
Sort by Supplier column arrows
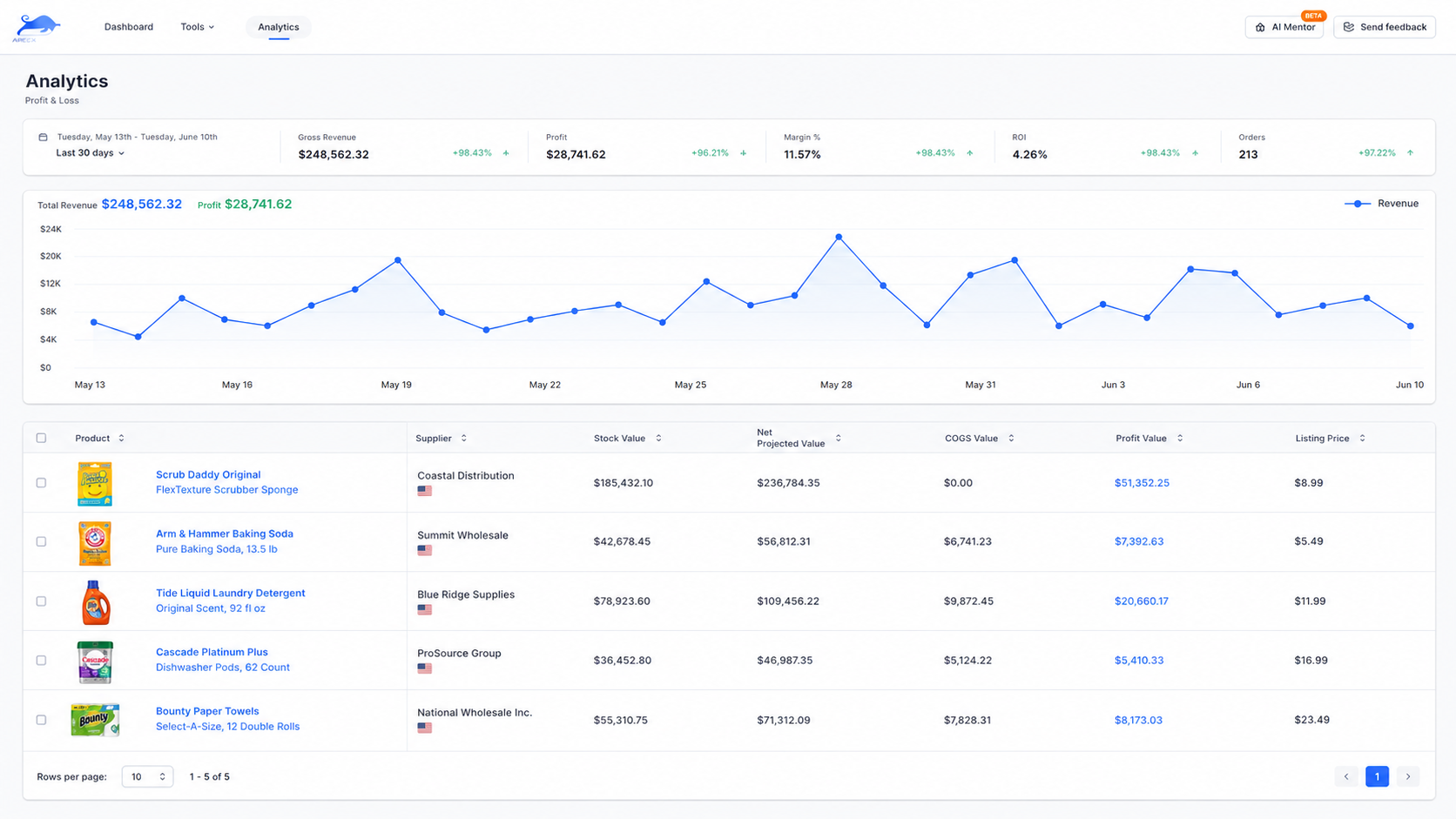pyautogui.click(x=464, y=438)
